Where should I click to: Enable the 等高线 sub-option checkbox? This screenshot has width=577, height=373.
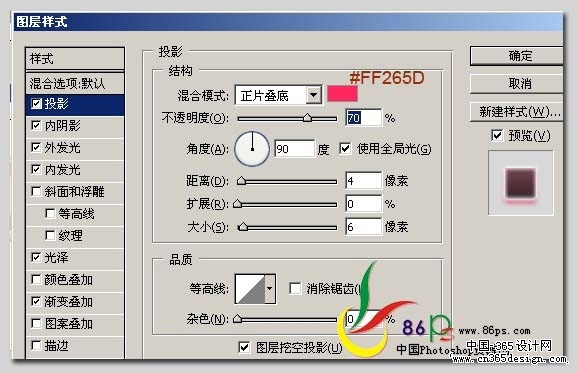tap(50, 213)
